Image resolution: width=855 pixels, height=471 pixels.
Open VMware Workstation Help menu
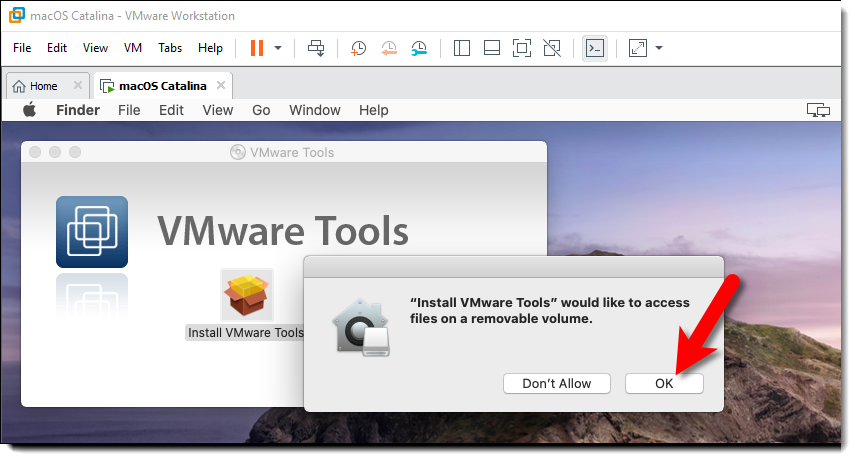point(210,48)
